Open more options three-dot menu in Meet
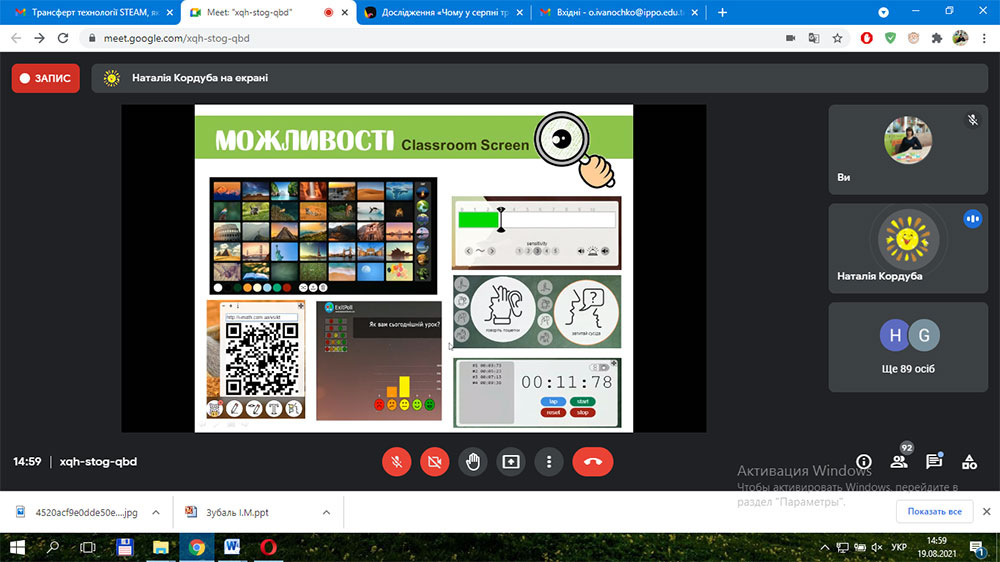Image resolution: width=1000 pixels, height=562 pixels. point(549,462)
